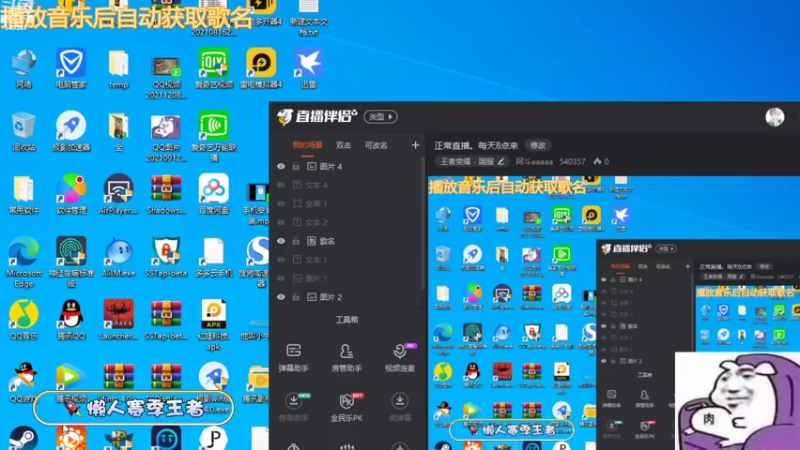This screenshot has height=450, width=800.
Task: Click the live preview canvas in 直播伴侣
Action: pos(614,313)
